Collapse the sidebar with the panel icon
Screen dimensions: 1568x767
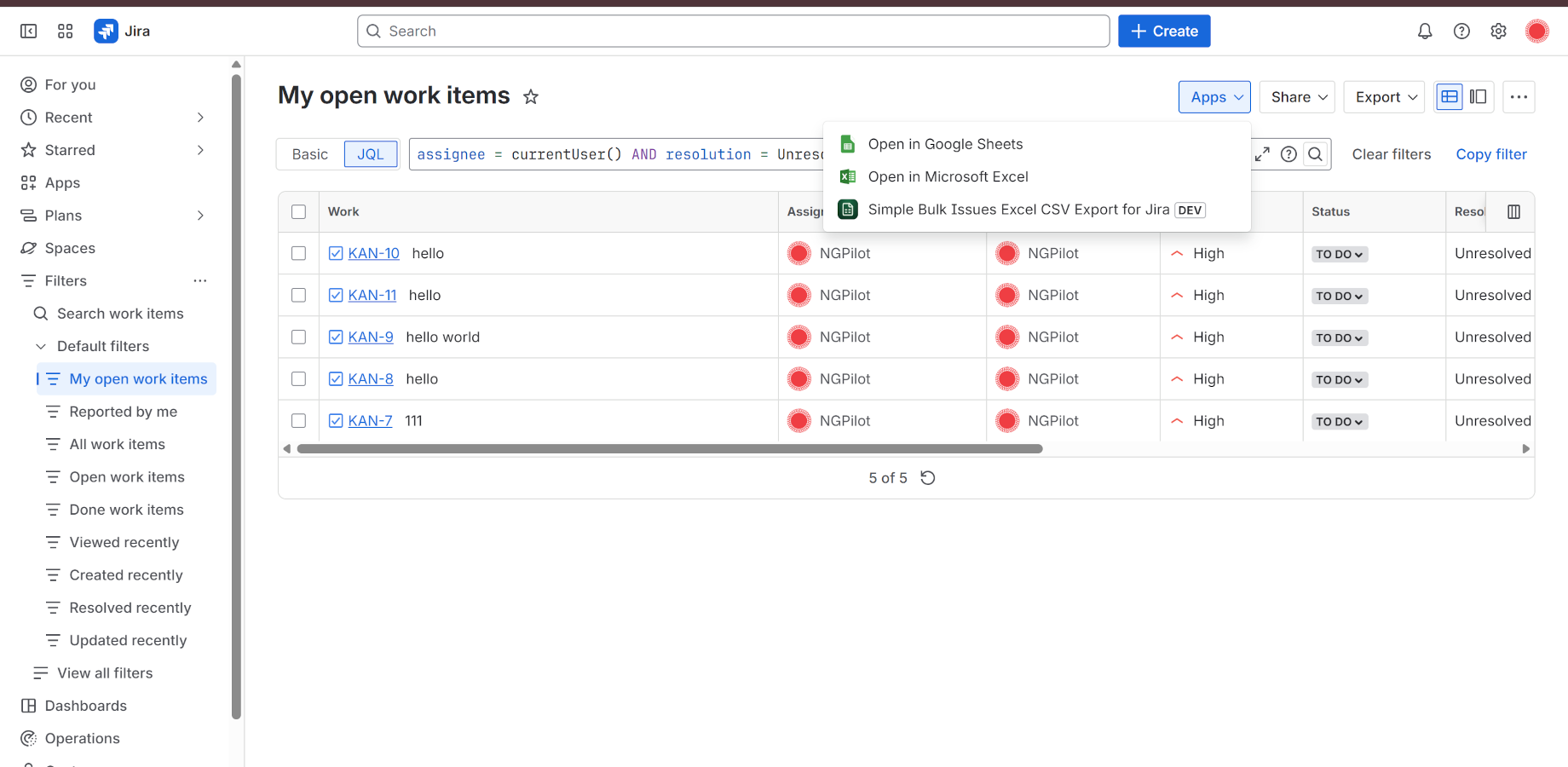(x=29, y=32)
